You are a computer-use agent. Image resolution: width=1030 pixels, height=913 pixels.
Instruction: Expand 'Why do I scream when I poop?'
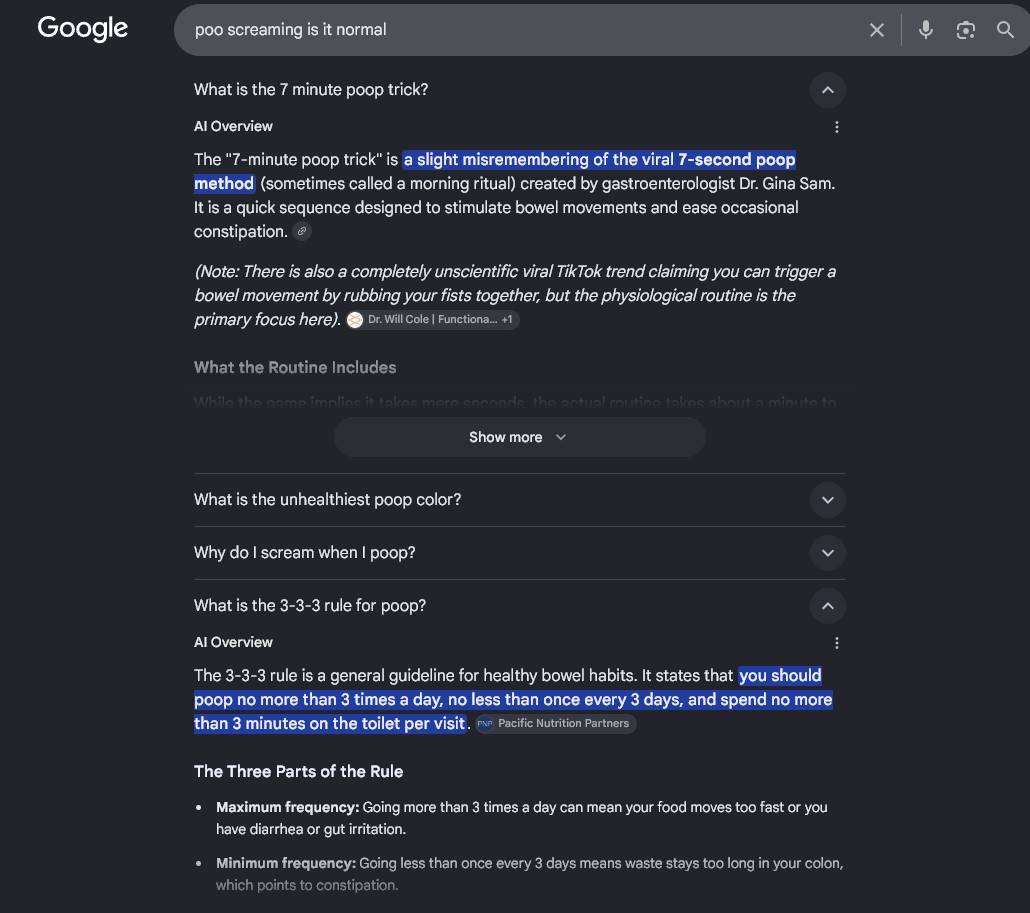[828, 553]
